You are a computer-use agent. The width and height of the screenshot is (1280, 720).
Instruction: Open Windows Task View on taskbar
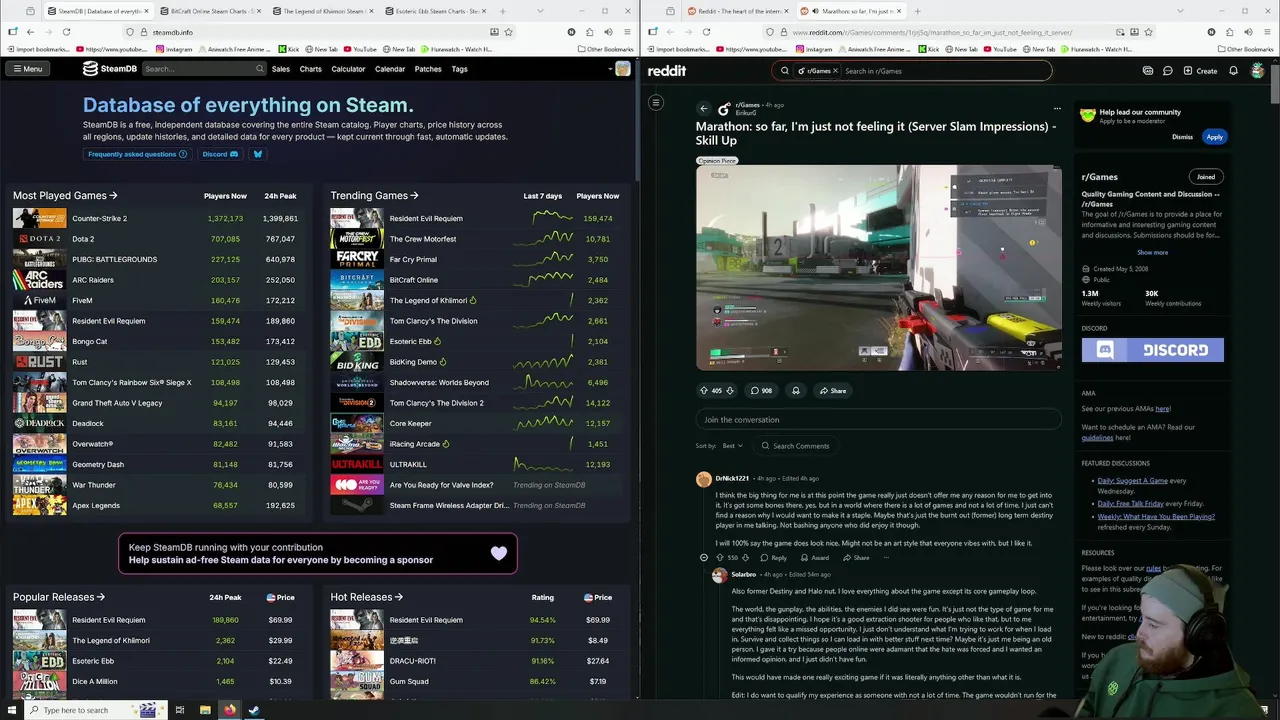coord(180,710)
